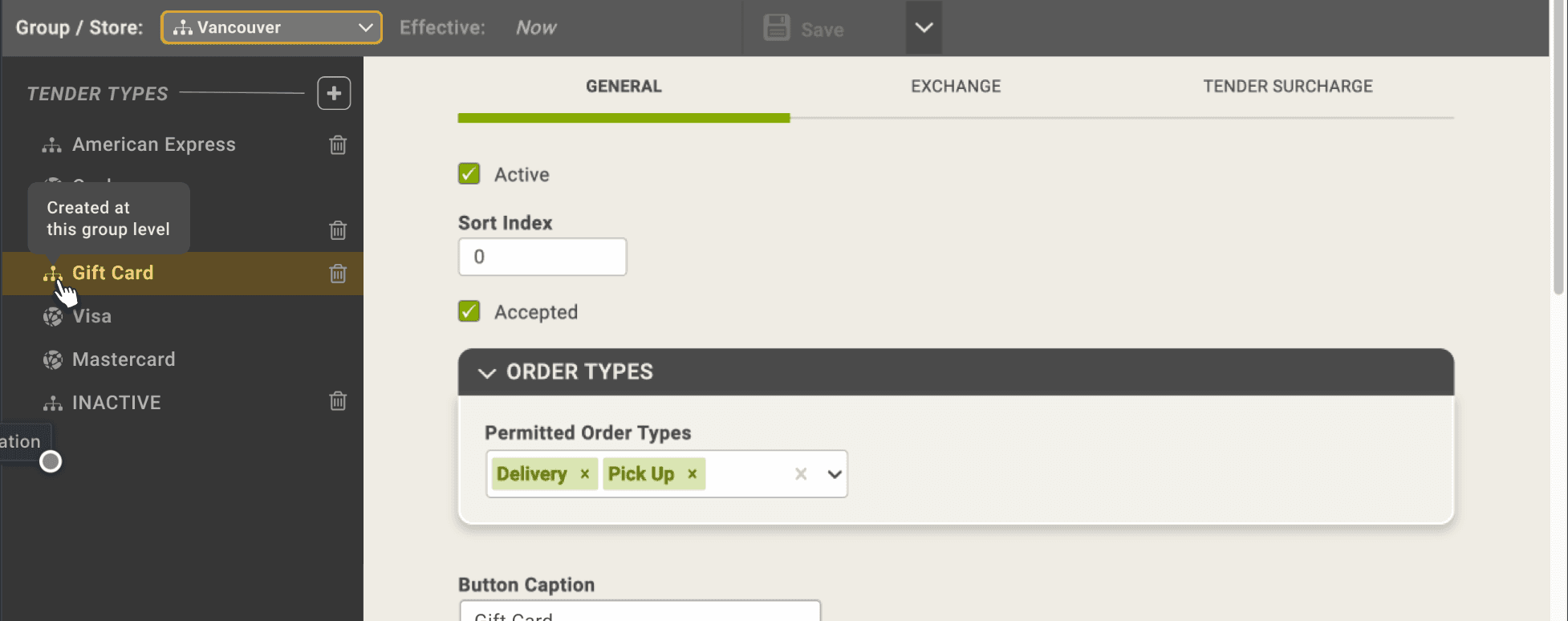The height and width of the screenshot is (621, 1568).
Task: Click the Save disk icon
Action: [x=776, y=27]
